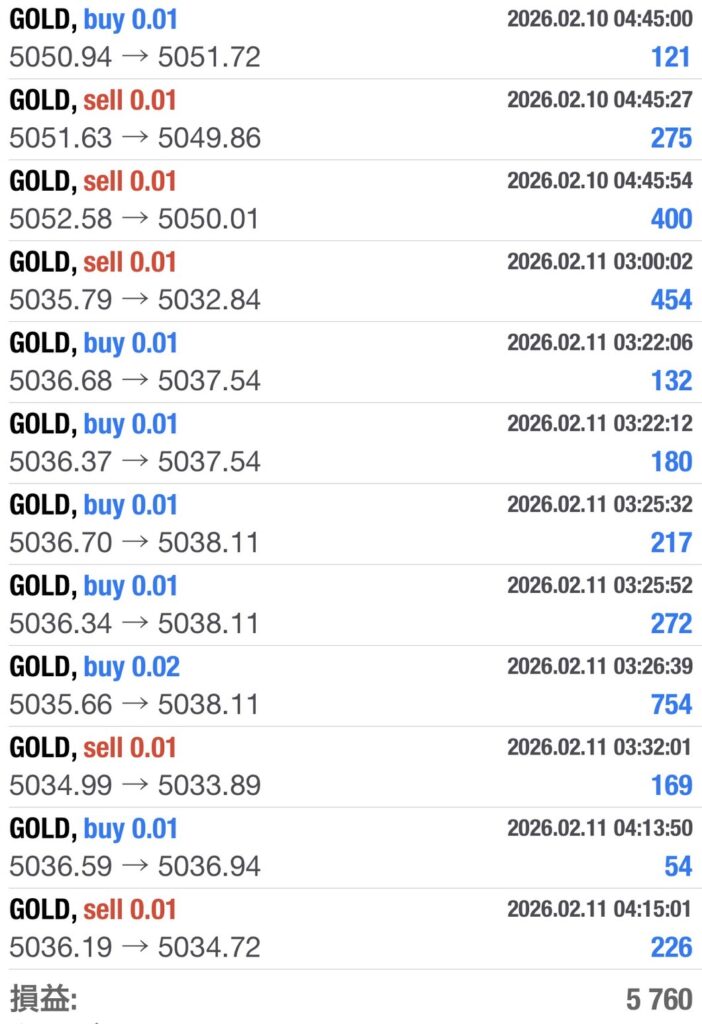This screenshot has width=702, height=1024.
Task: Tap the 損益 summary label
Action: click(x=43, y=999)
